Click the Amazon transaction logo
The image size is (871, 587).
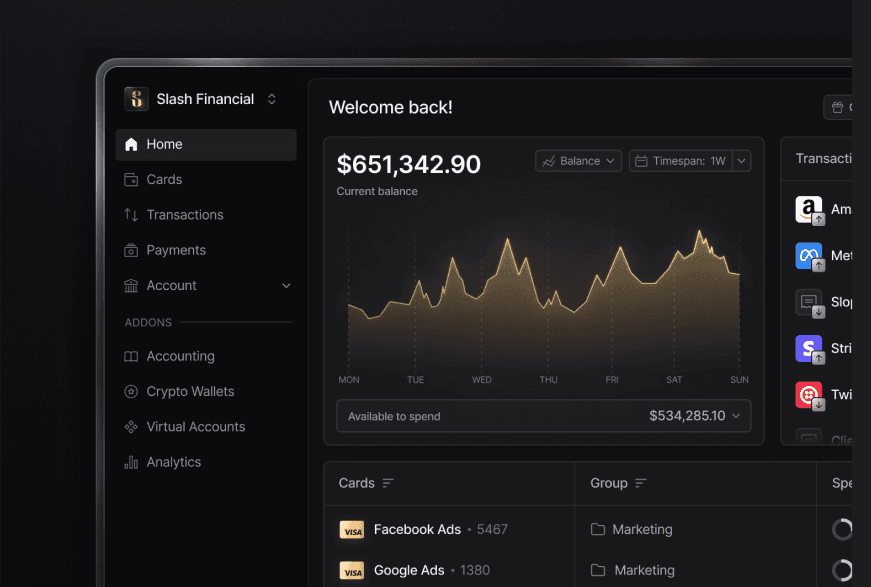click(809, 210)
